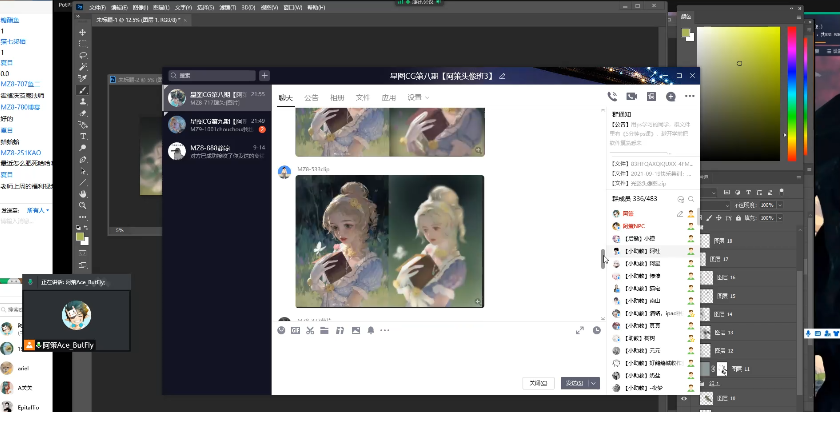This screenshot has width=840, height=435.
Task: Start a voice call in the group chat
Action: [x=612, y=96]
